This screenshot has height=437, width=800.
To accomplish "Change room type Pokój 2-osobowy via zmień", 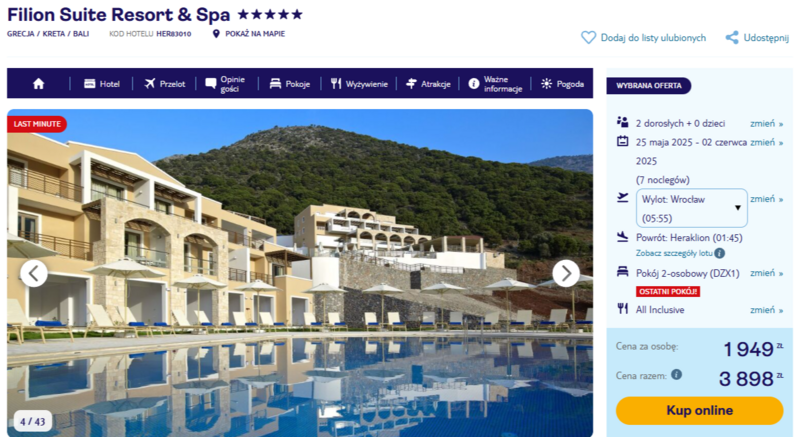I will coord(766,273).
